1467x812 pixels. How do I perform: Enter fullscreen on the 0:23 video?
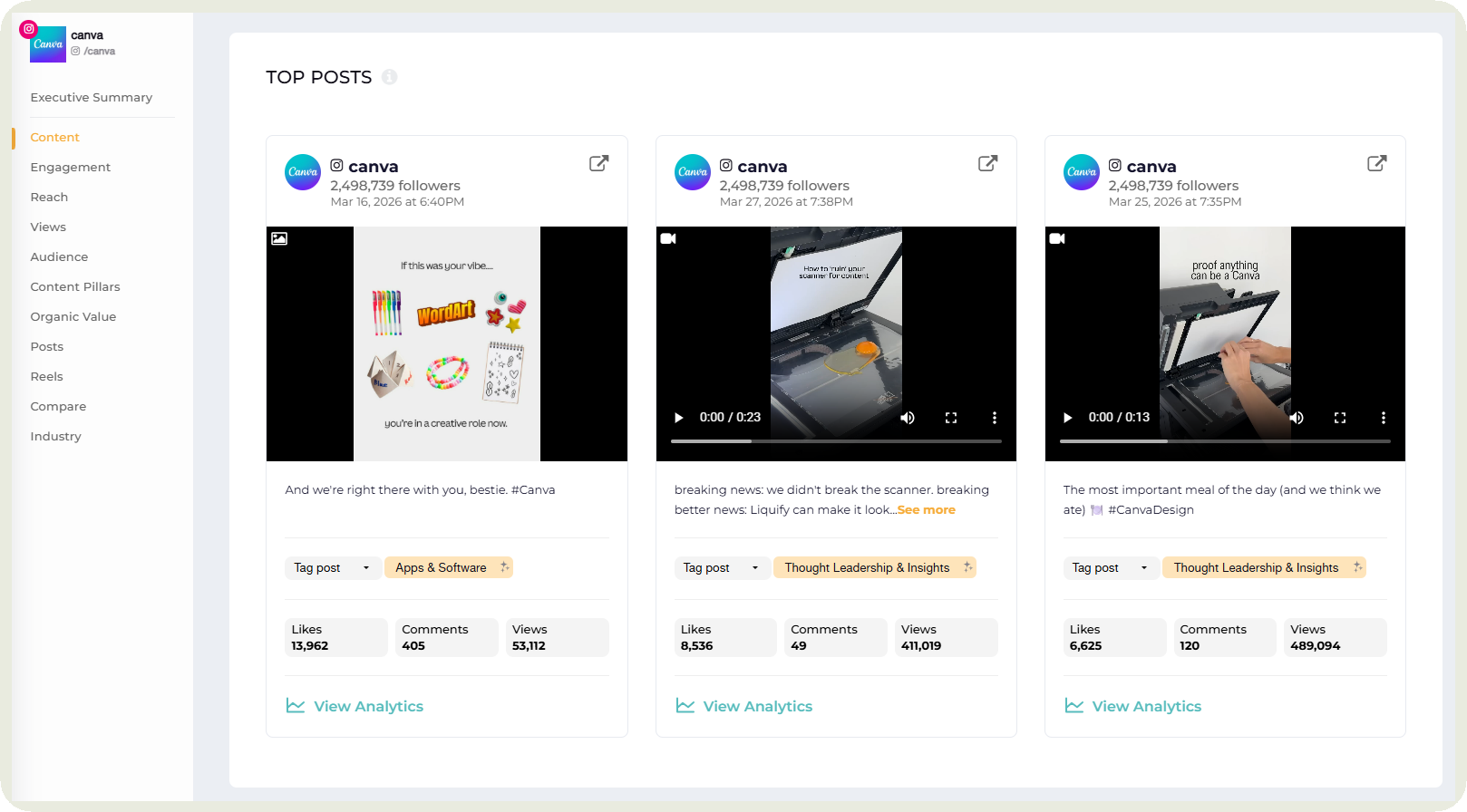951,418
